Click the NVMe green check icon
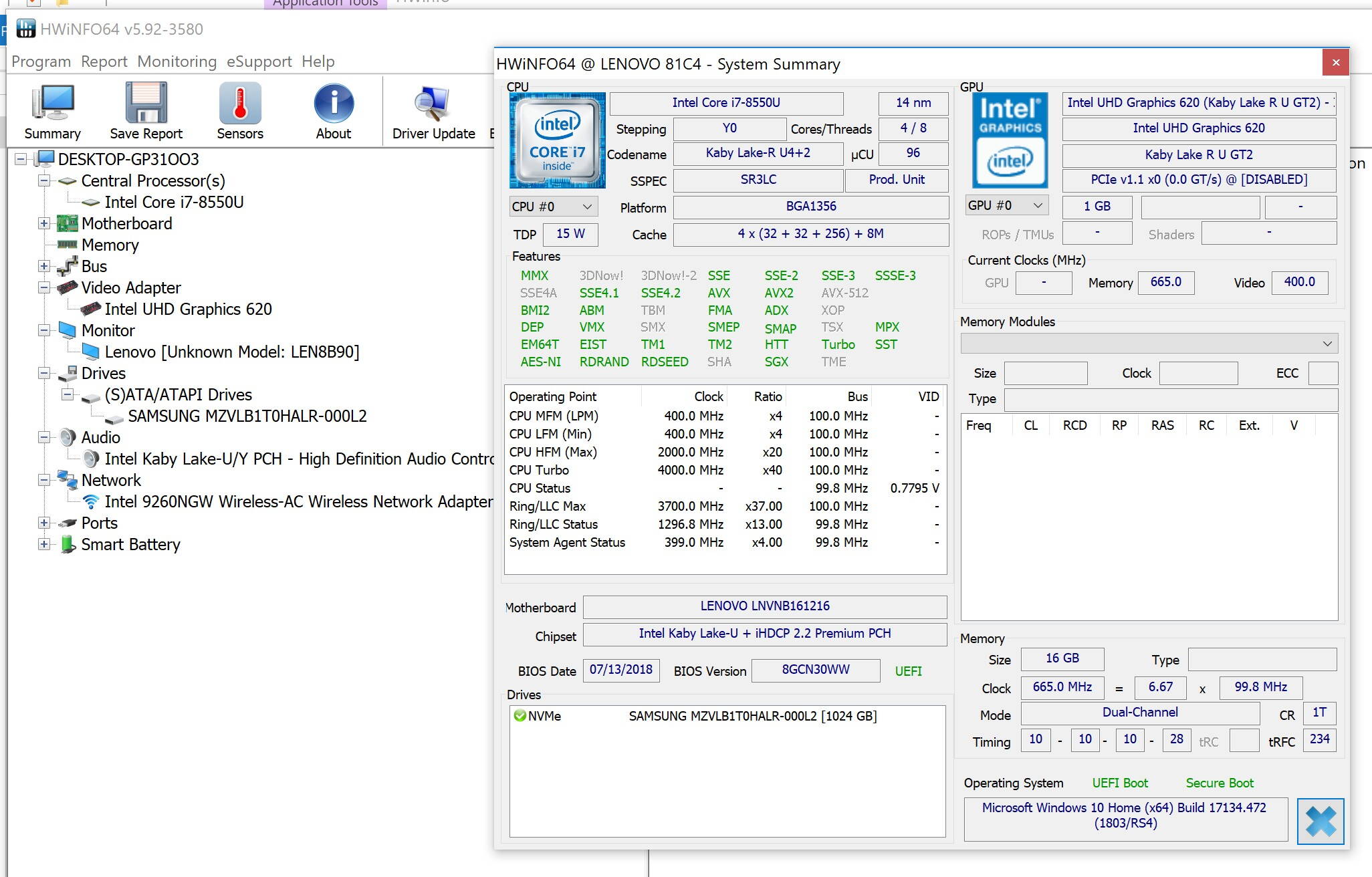 (x=520, y=716)
